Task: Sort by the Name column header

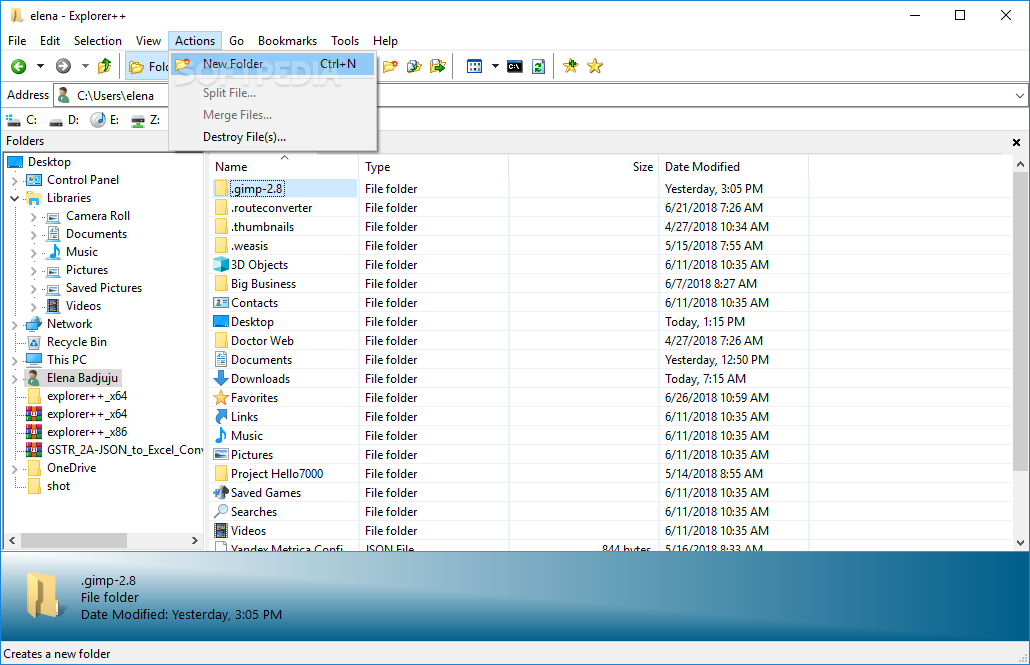Action: tap(284, 167)
